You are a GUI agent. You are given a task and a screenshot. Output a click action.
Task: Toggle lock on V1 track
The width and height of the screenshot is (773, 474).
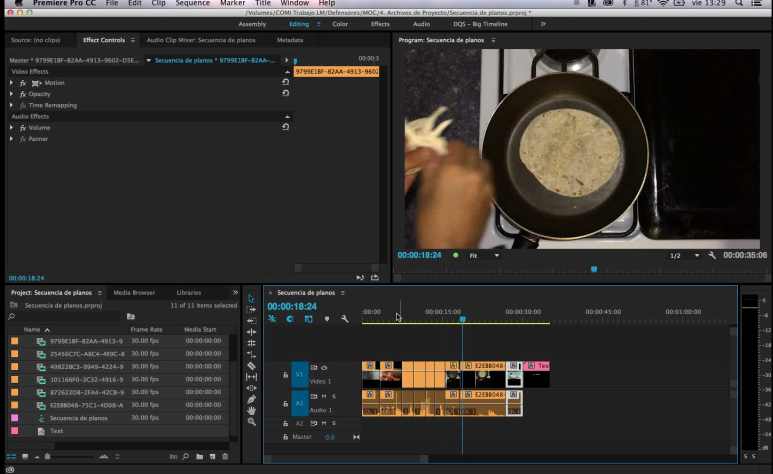click(285, 375)
